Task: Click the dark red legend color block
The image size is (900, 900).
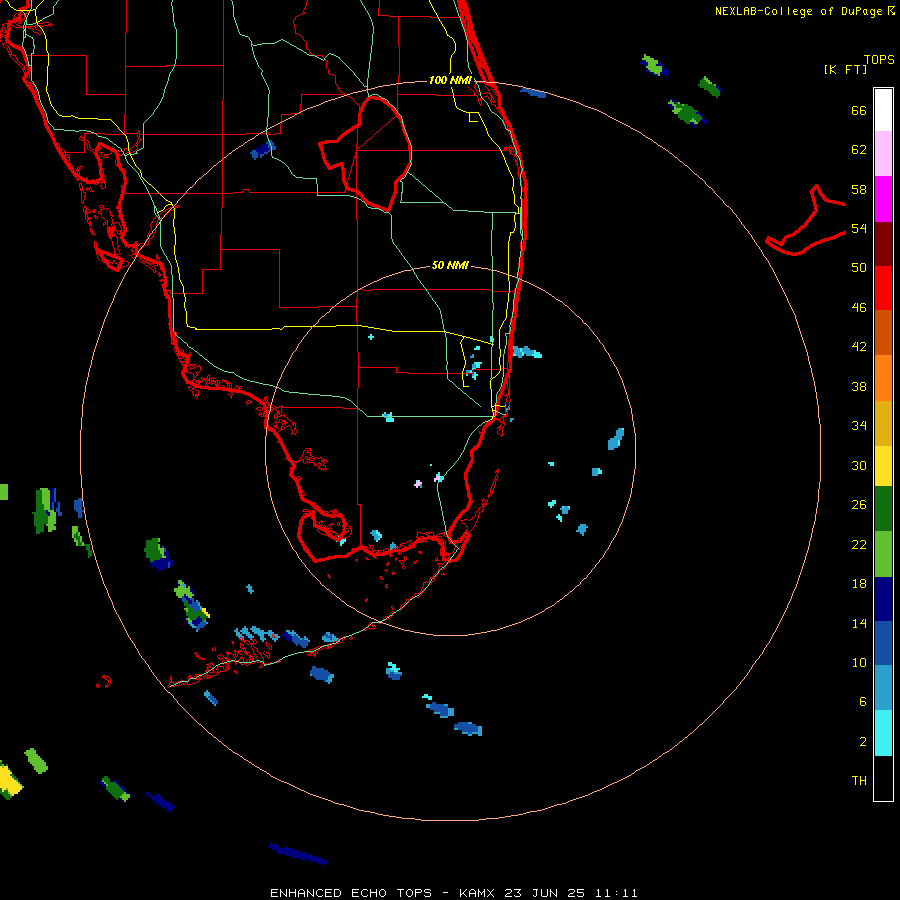Action: point(883,244)
